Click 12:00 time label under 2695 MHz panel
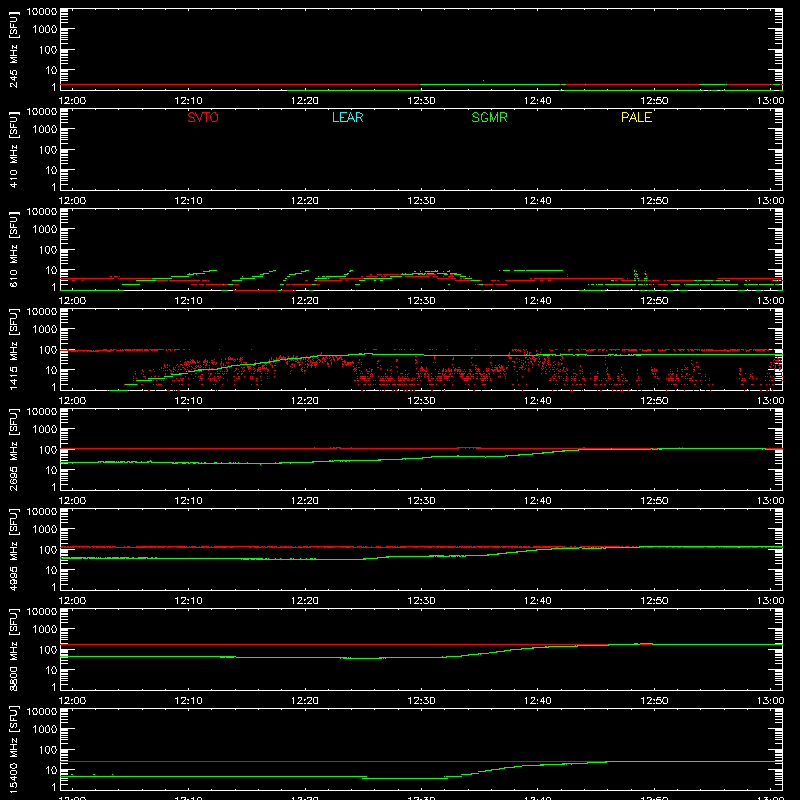 [x=72, y=501]
